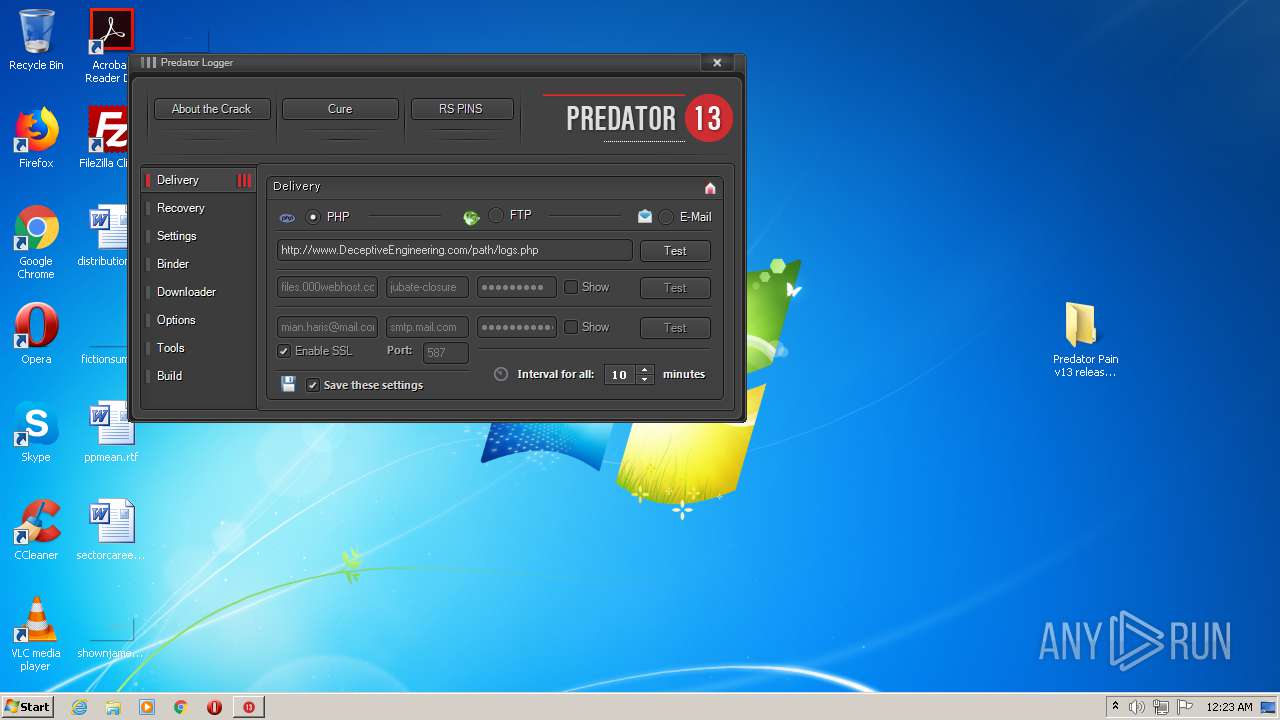This screenshot has height=720, width=1280.
Task: Click the email address field
Action: tap(328, 327)
